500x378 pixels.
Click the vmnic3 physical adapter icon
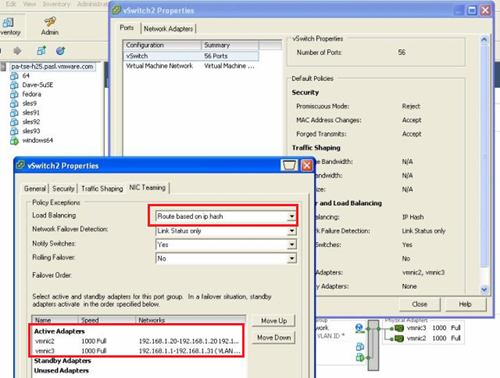point(399,328)
